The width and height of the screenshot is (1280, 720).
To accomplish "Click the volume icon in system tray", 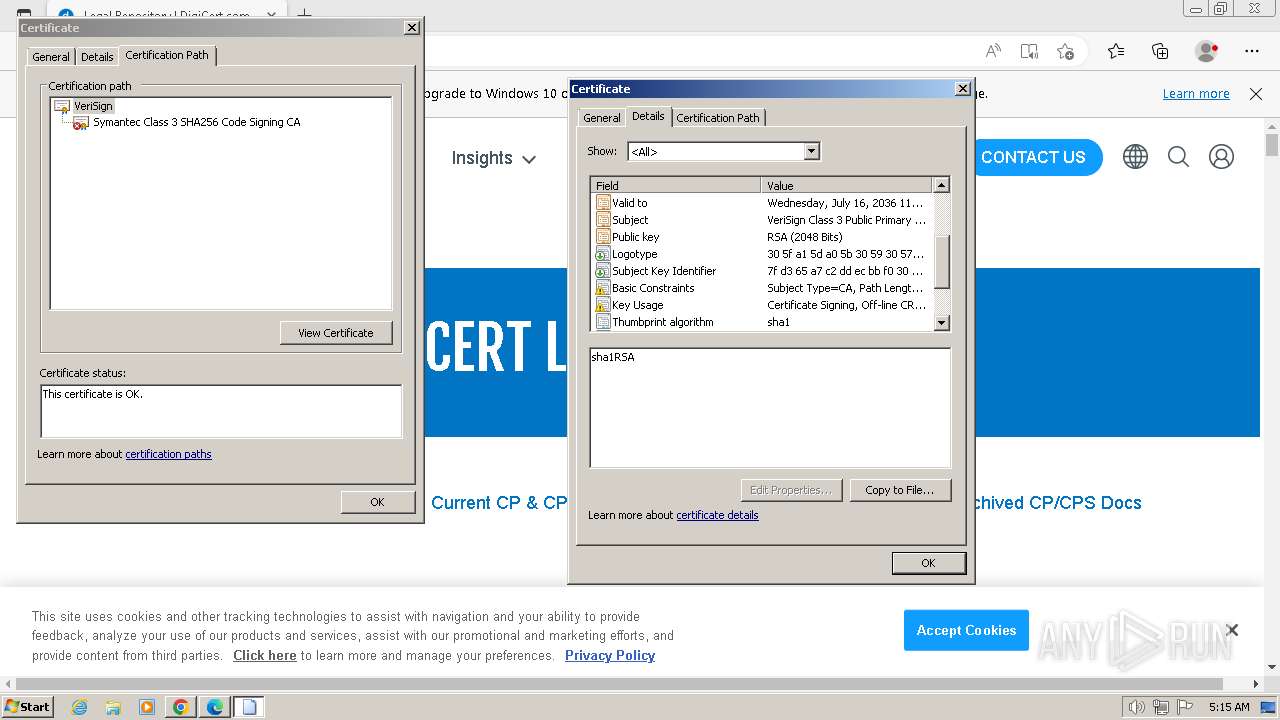I will pyautogui.click(x=1137, y=707).
